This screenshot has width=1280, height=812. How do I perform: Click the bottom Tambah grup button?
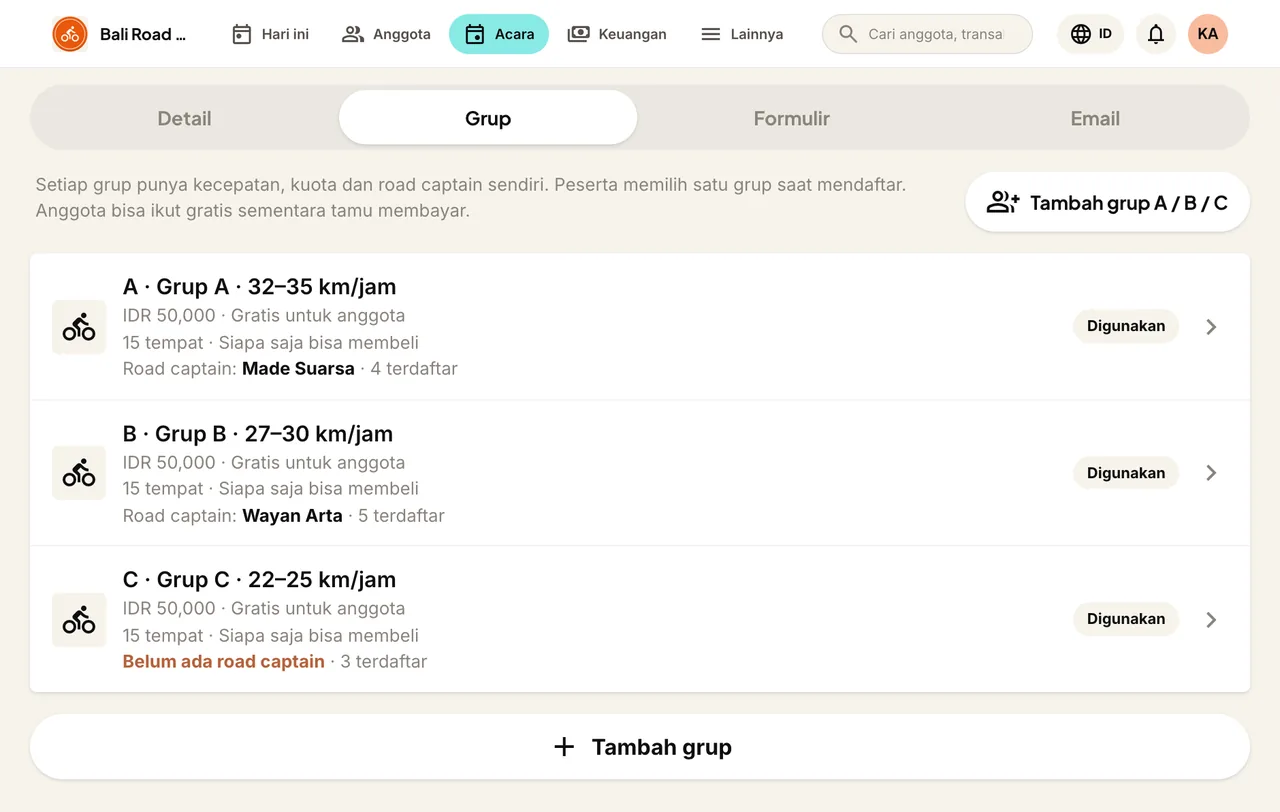[x=640, y=747]
